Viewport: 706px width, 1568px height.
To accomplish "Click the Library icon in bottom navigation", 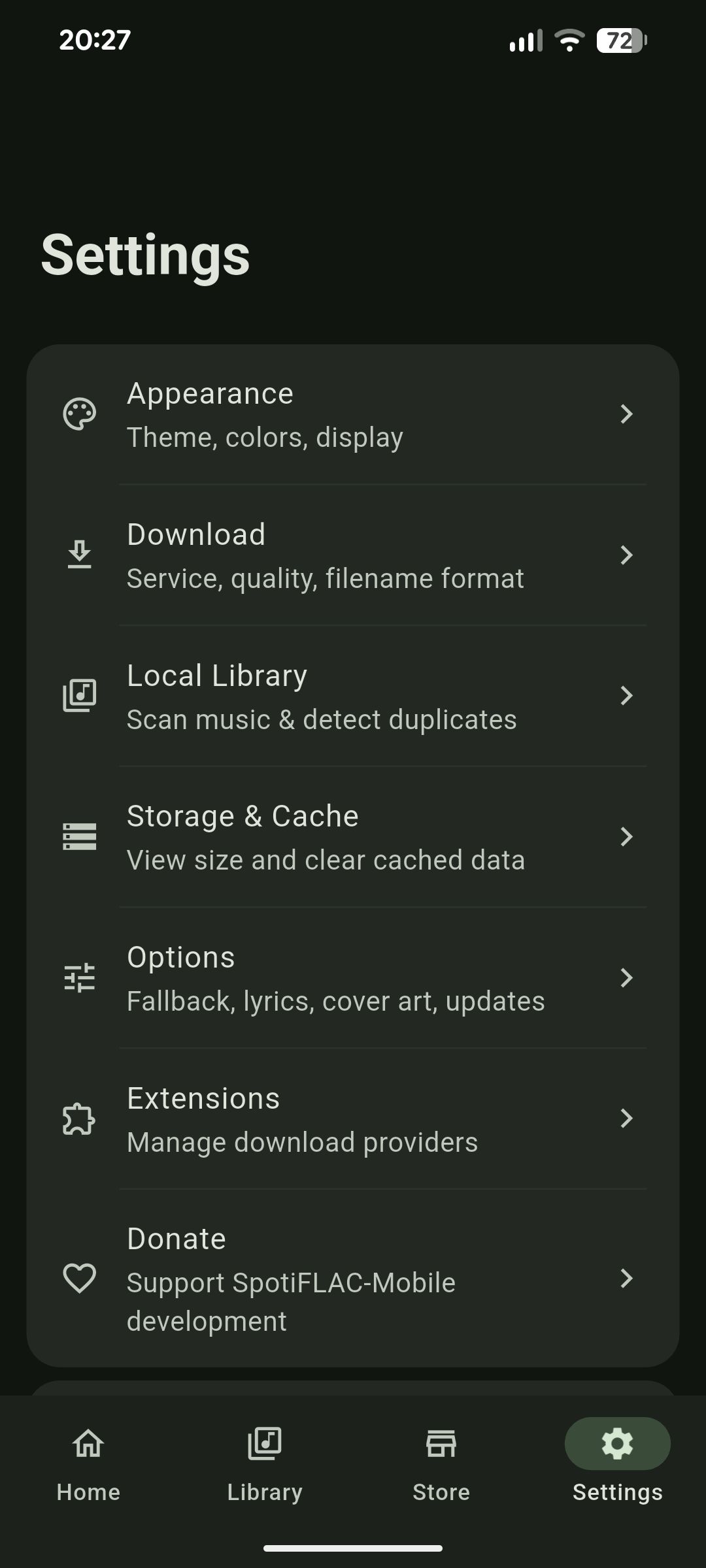I will click(264, 1445).
